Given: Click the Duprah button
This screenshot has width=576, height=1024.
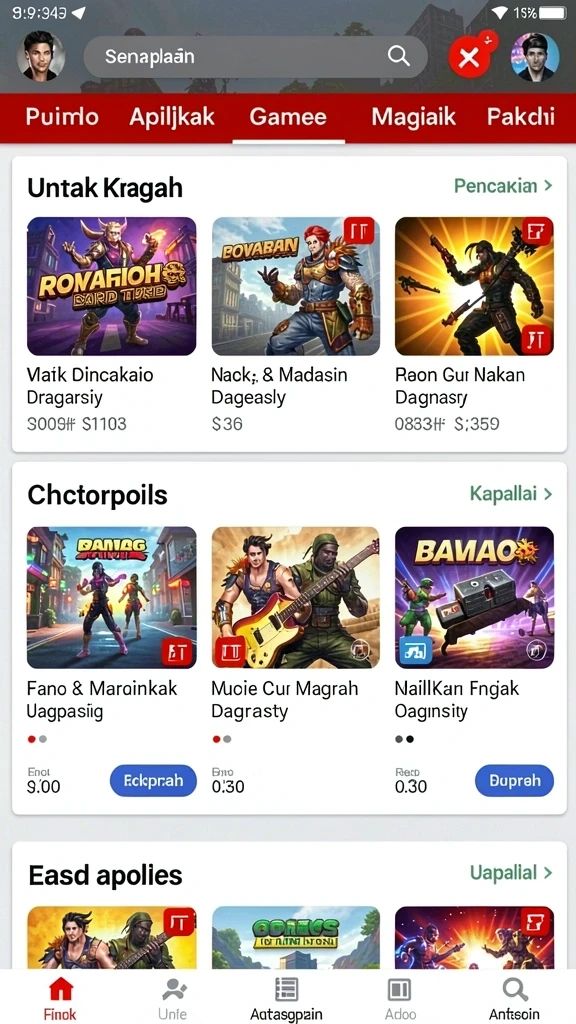Looking at the screenshot, I should tap(514, 780).
